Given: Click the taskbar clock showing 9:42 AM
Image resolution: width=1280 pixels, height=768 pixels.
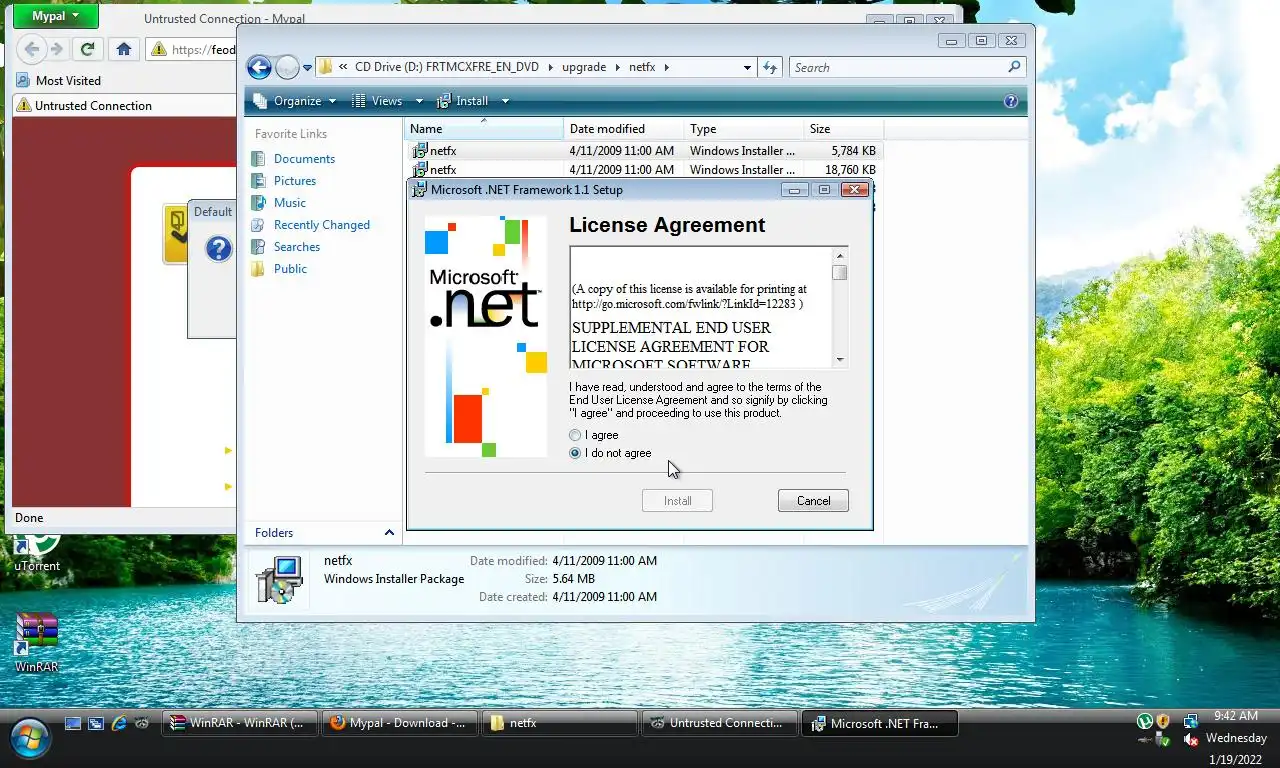Looking at the screenshot, I should tap(1235, 716).
